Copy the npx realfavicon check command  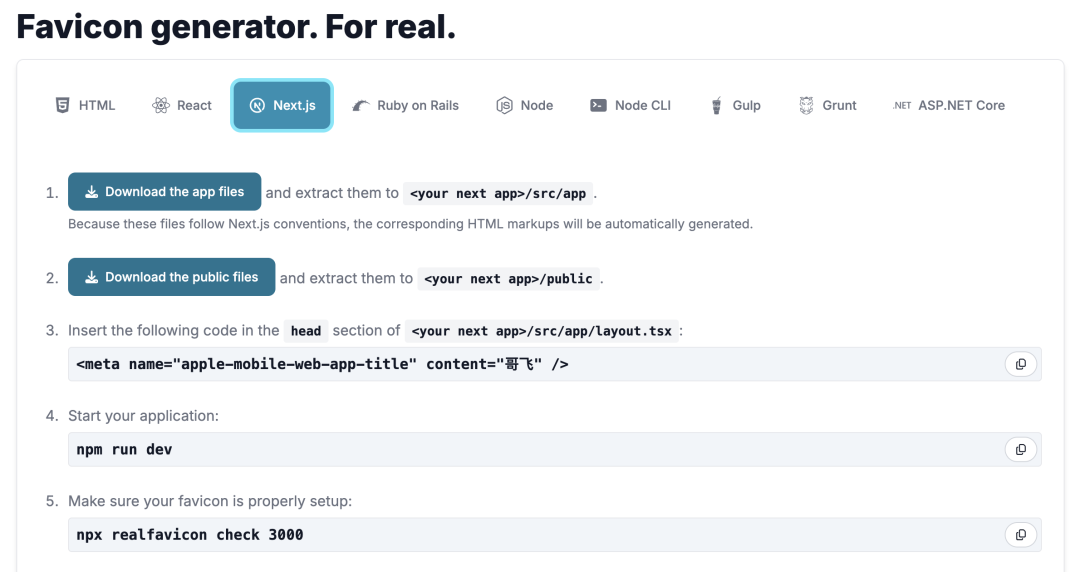coord(1021,535)
